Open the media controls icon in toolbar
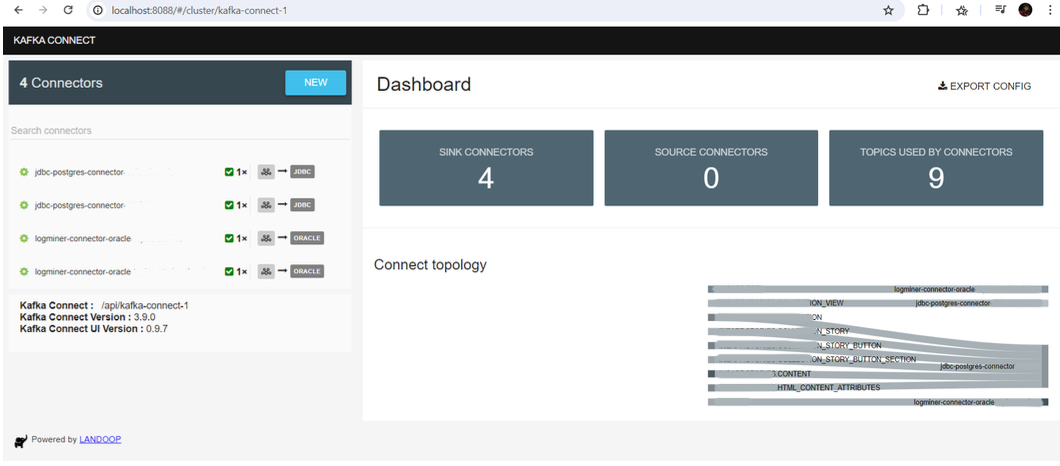This screenshot has height=466, width=1060. (1001, 10)
